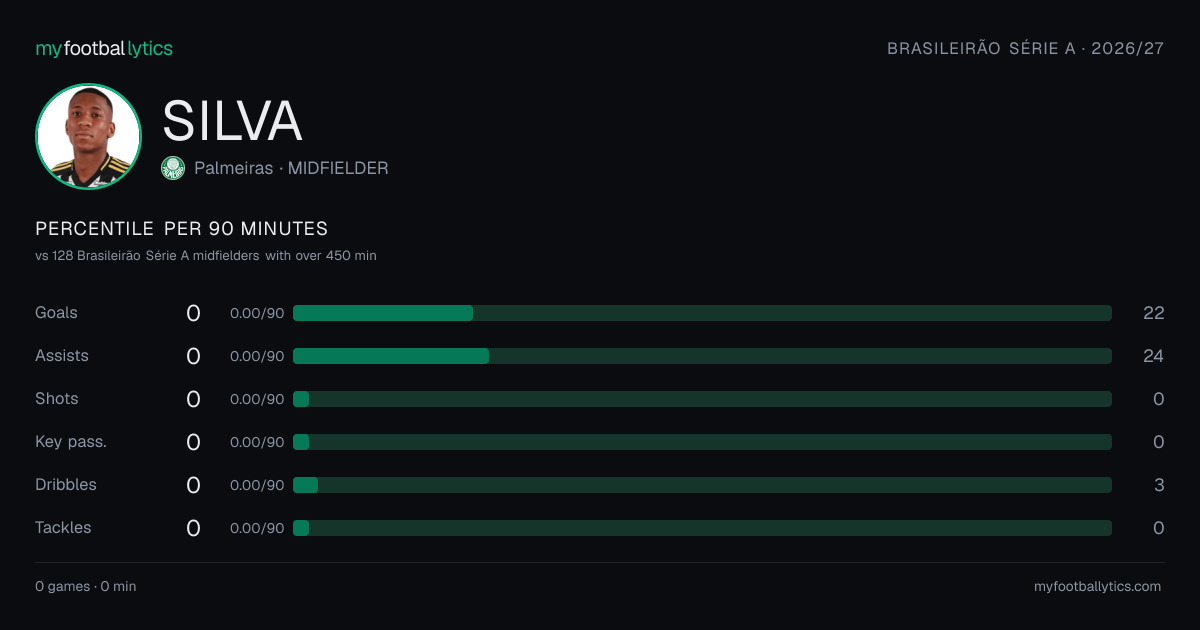Click the 0 games · 0 min footer text
The width and height of the screenshot is (1200, 630).
coord(86,587)
